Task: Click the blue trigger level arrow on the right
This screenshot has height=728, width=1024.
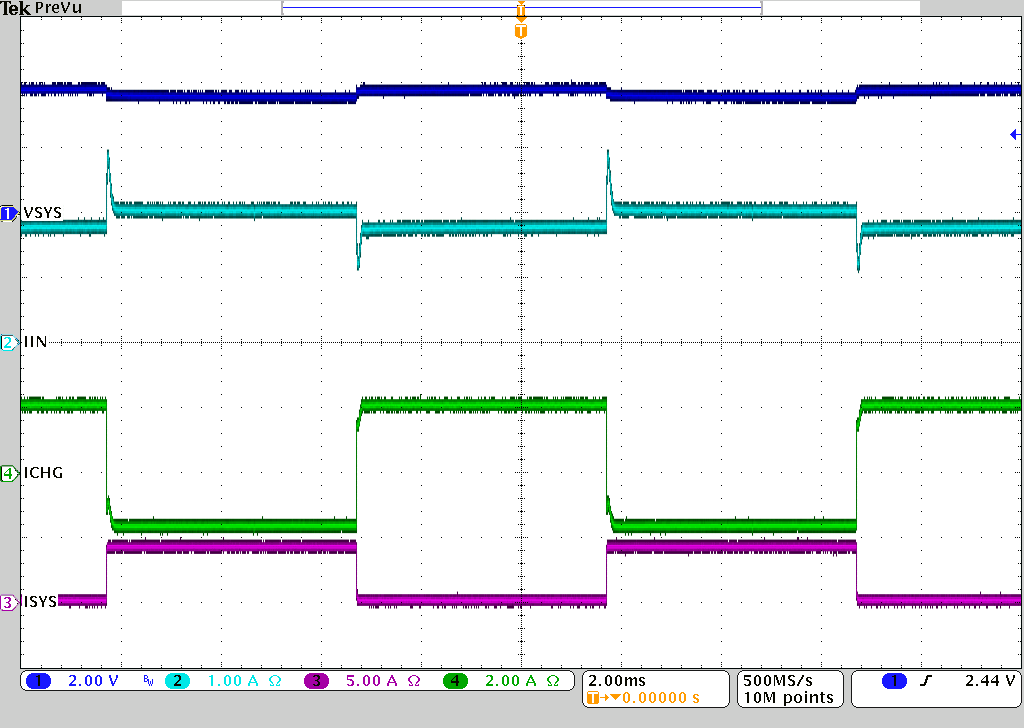Action: pos(1014,134)
